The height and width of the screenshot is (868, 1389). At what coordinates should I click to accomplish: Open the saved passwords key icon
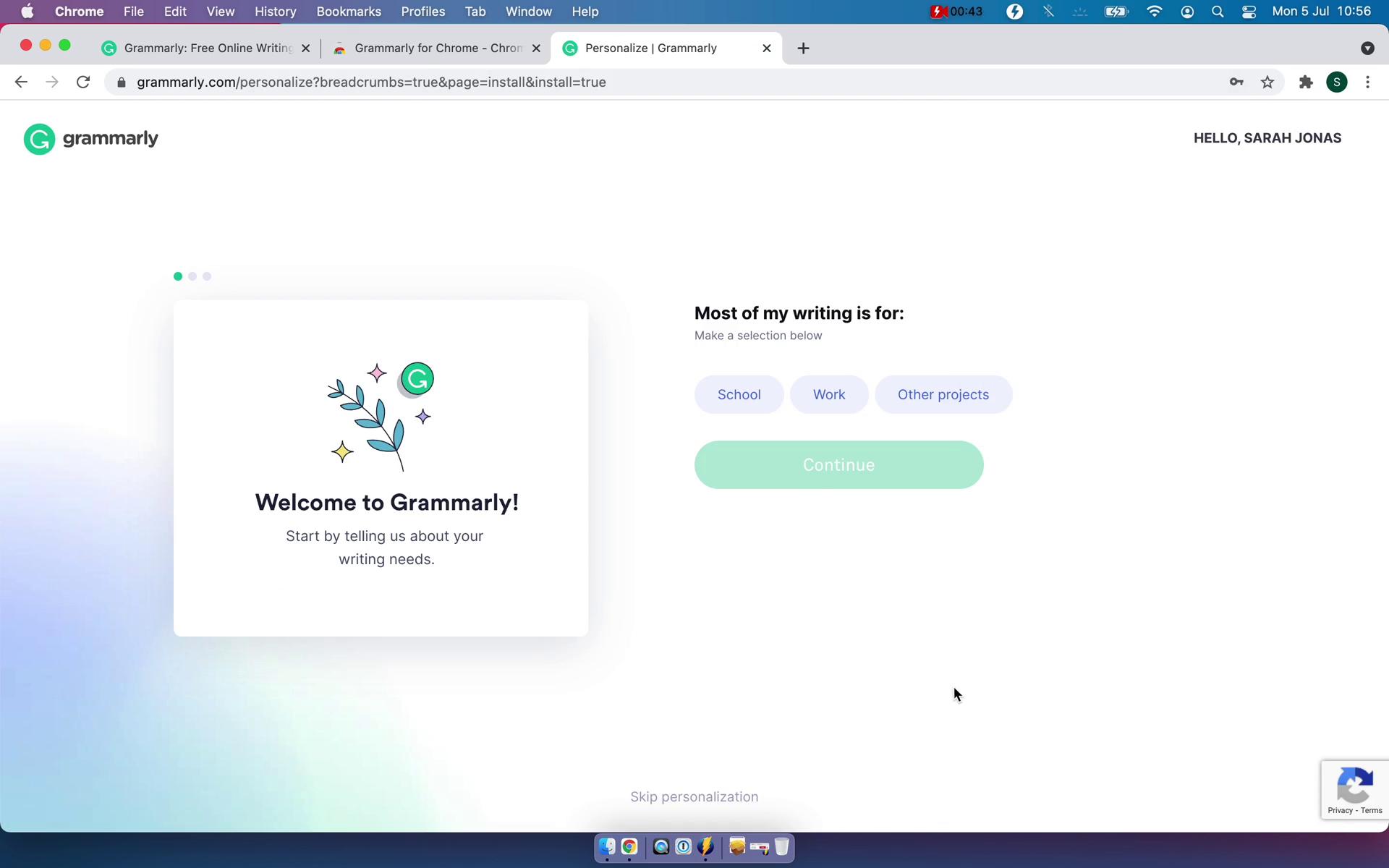pyautogui.click(x=1236, y=82)
